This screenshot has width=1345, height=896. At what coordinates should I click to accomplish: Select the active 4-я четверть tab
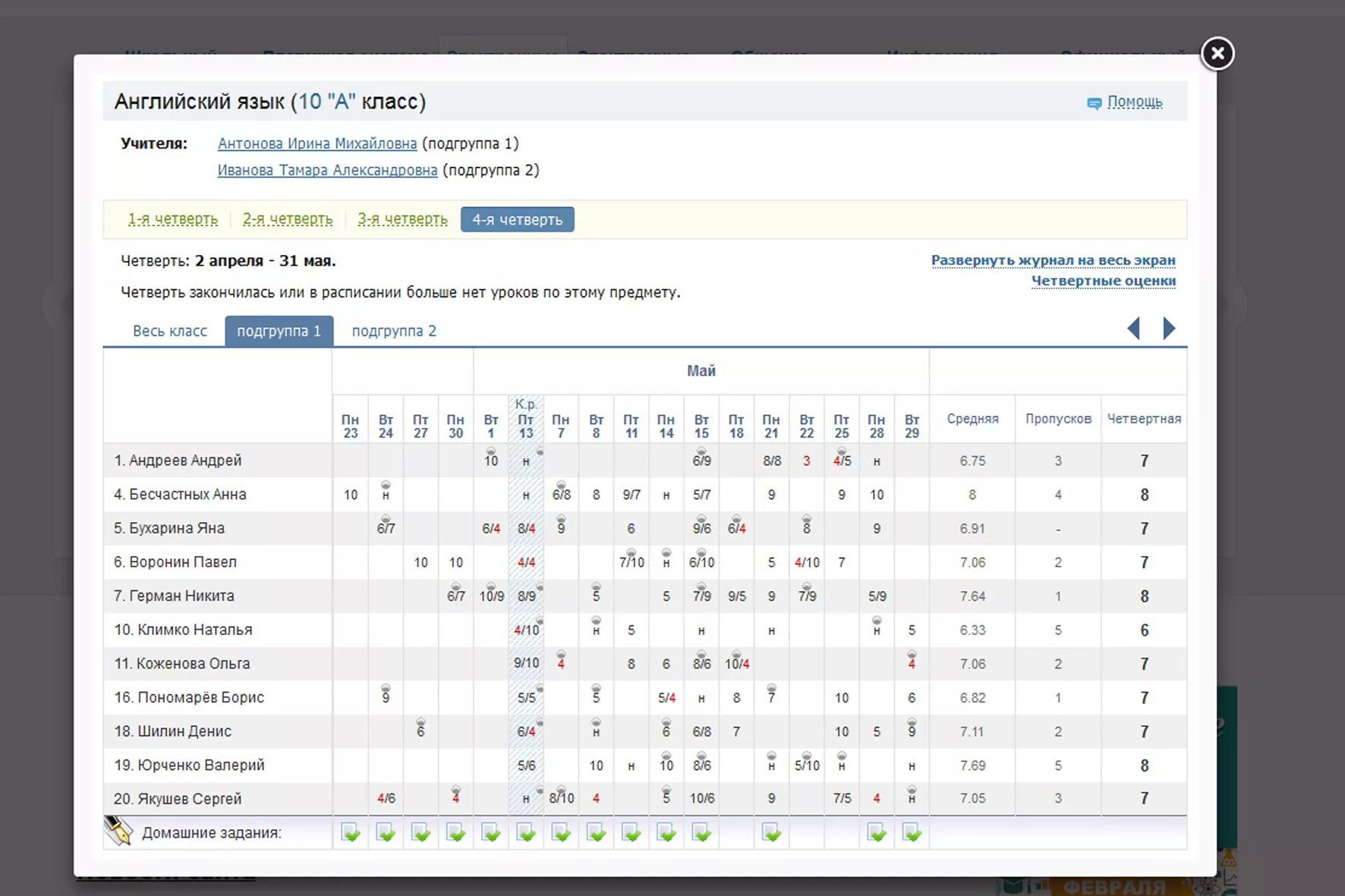(x=518, y=219)
